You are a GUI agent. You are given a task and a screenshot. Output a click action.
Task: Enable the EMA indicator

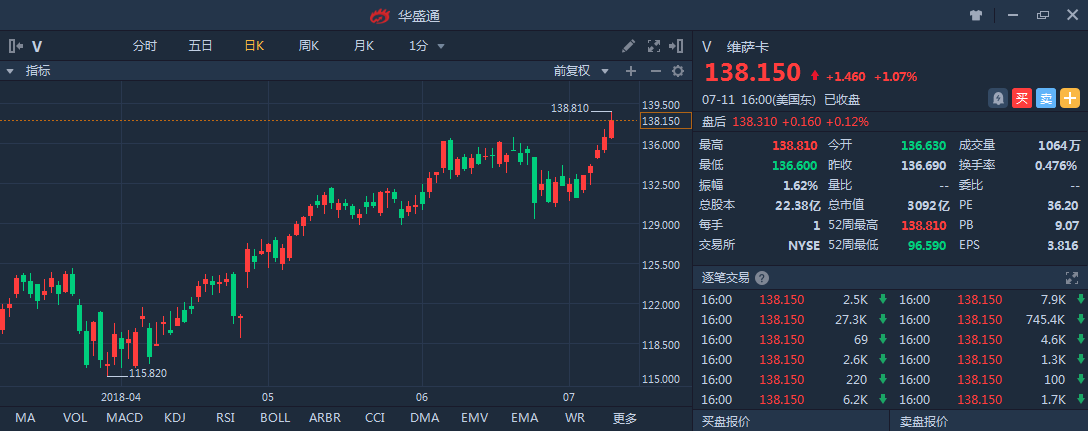pyautogui.click(x=525, y=418)
